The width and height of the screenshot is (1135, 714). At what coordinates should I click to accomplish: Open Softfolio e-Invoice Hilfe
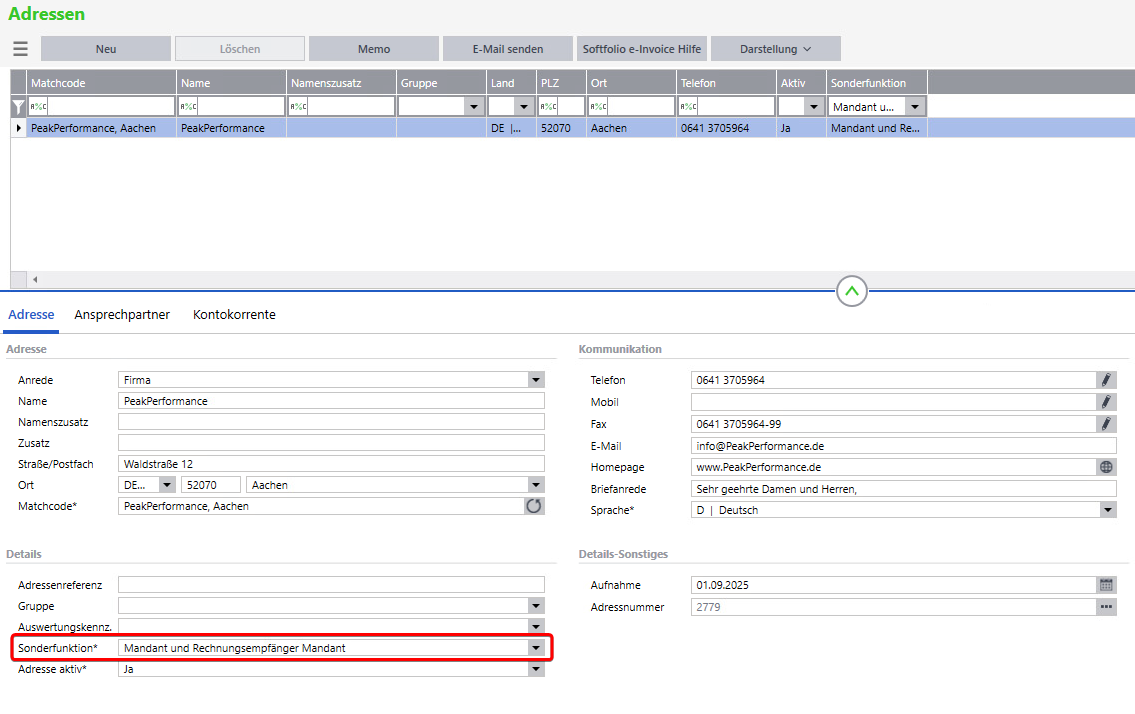[x=641, y=49]
